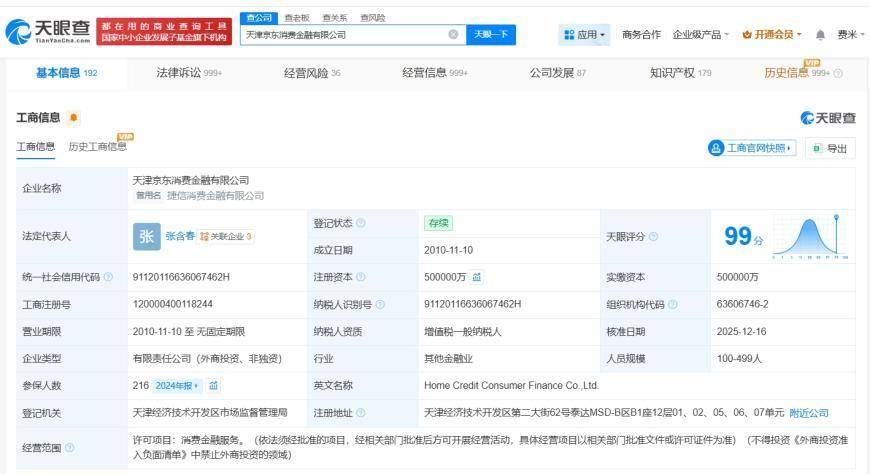Screen dimensions: 870x474
Task: Click the help icon next to 经营范围
Action: [69, 448]
